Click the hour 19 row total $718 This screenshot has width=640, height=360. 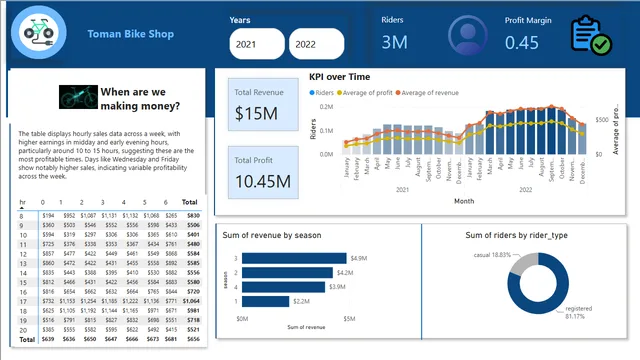(x=193, y=320)
